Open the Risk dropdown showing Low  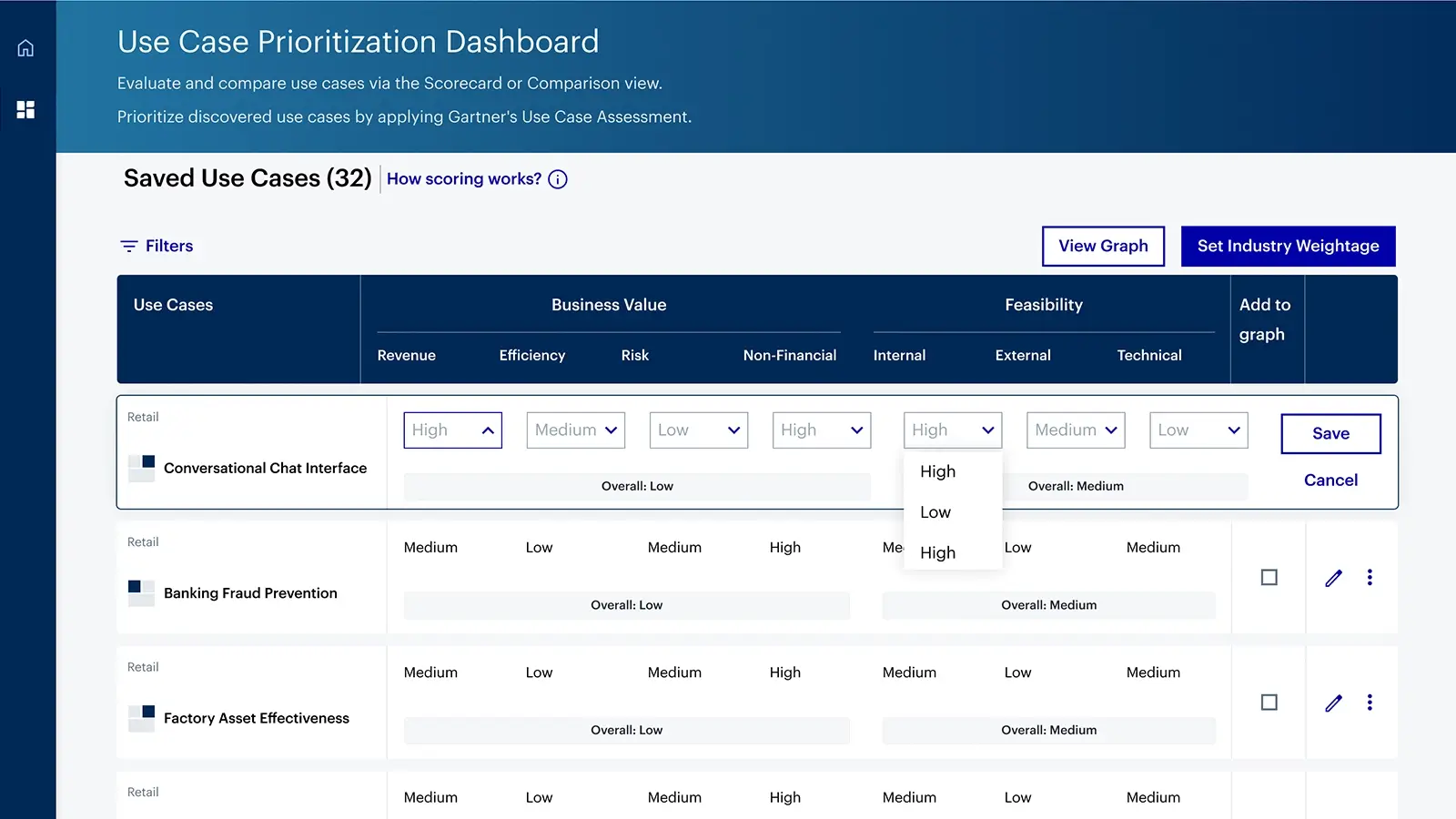click(x=698, y=430)
